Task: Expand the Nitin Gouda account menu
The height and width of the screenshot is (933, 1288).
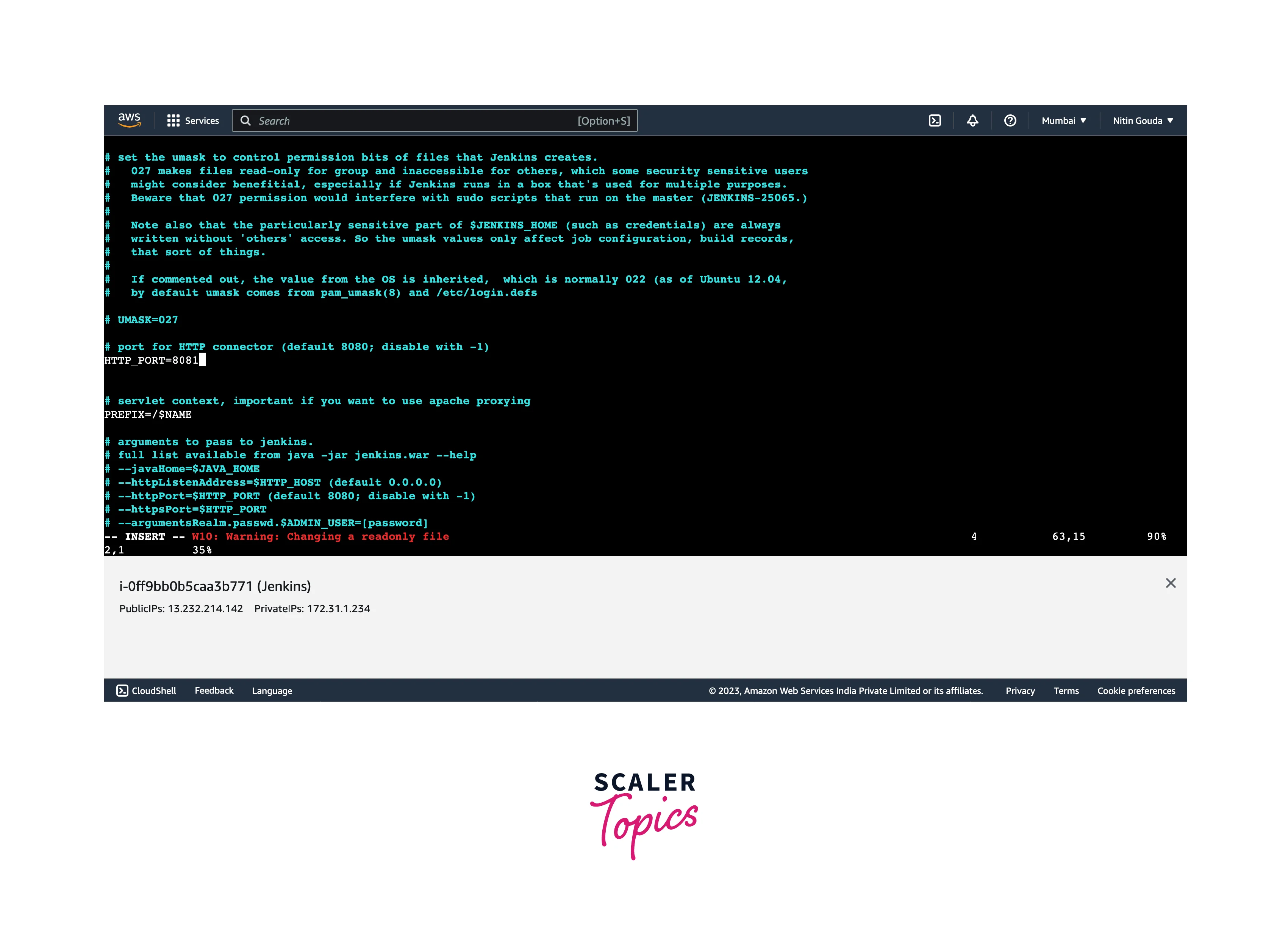Action: coord(1142,120)
